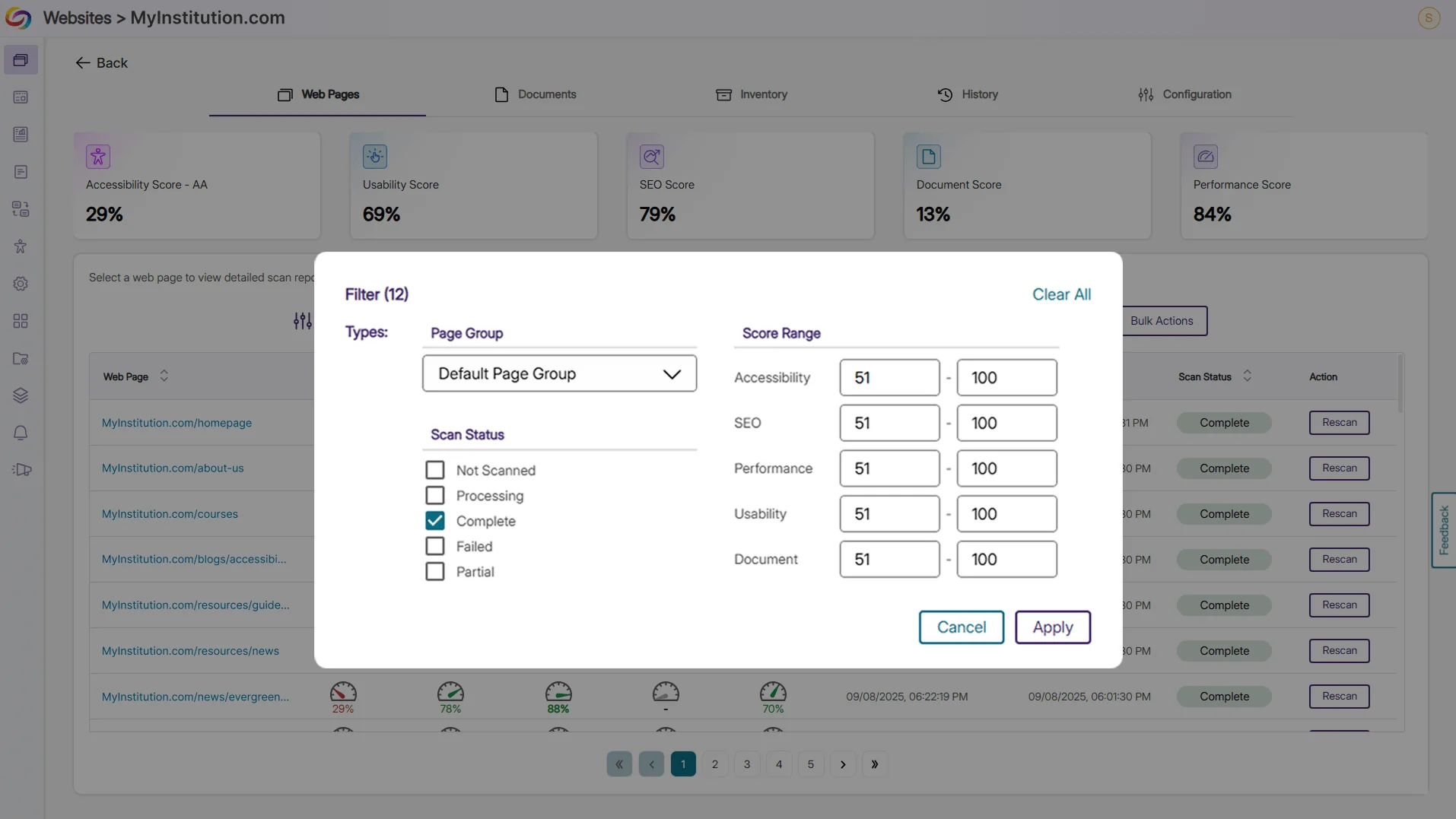Click the accessibility figure icon in the sidebar
Screen dimensions: 1456x819
[21, 246]
